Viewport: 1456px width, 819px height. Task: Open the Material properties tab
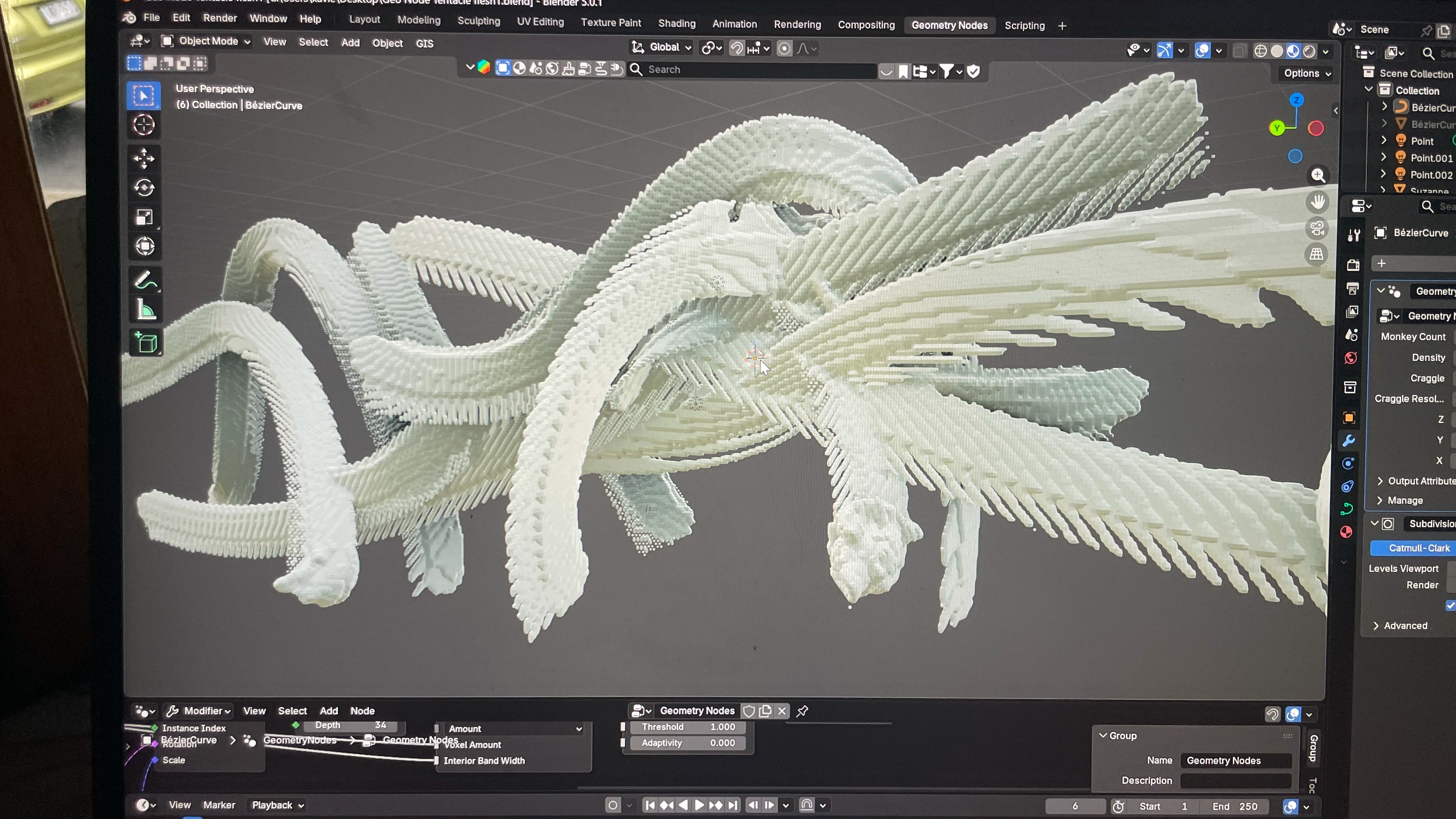coord(1346,532)
